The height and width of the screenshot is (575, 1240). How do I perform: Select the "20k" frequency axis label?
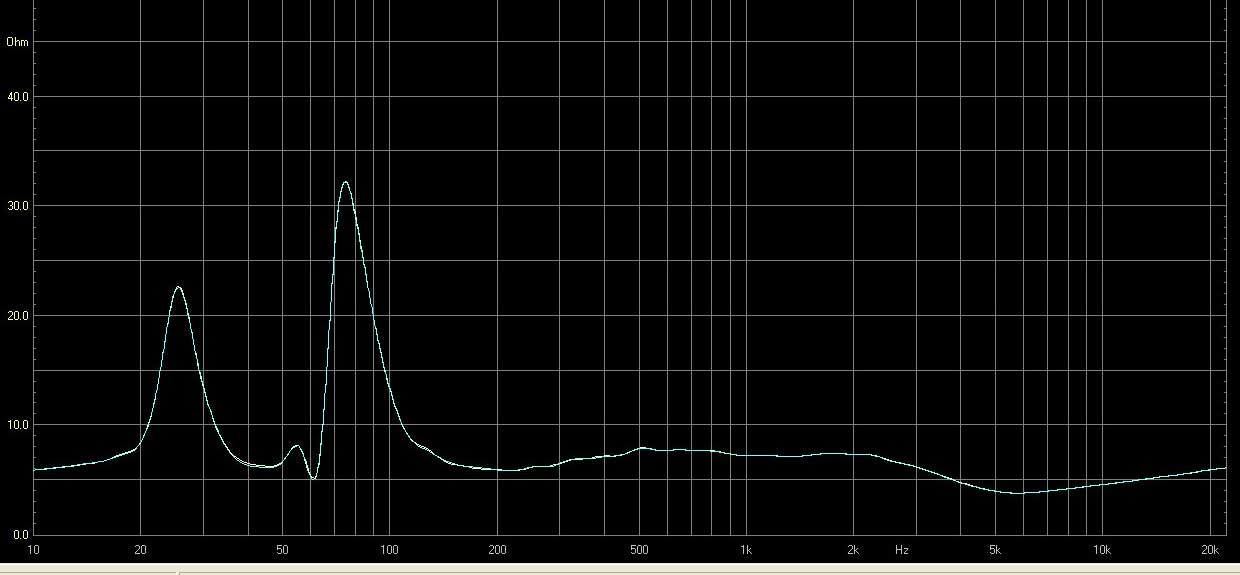coord(1210,550)
